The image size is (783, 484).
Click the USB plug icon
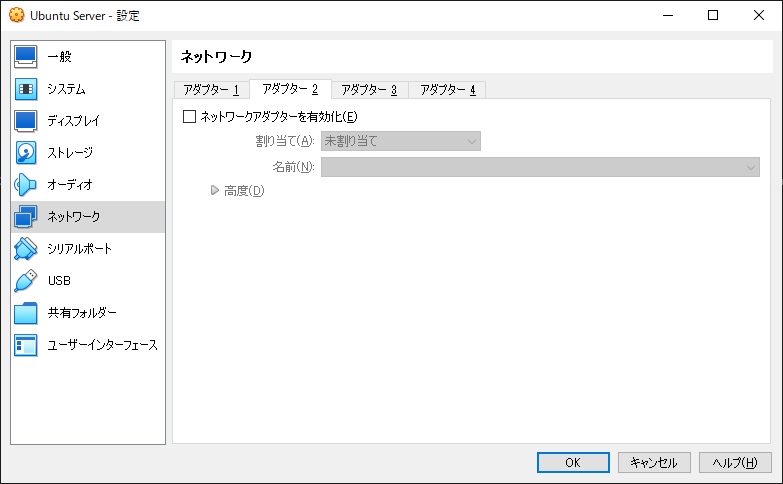click(25, 281)
